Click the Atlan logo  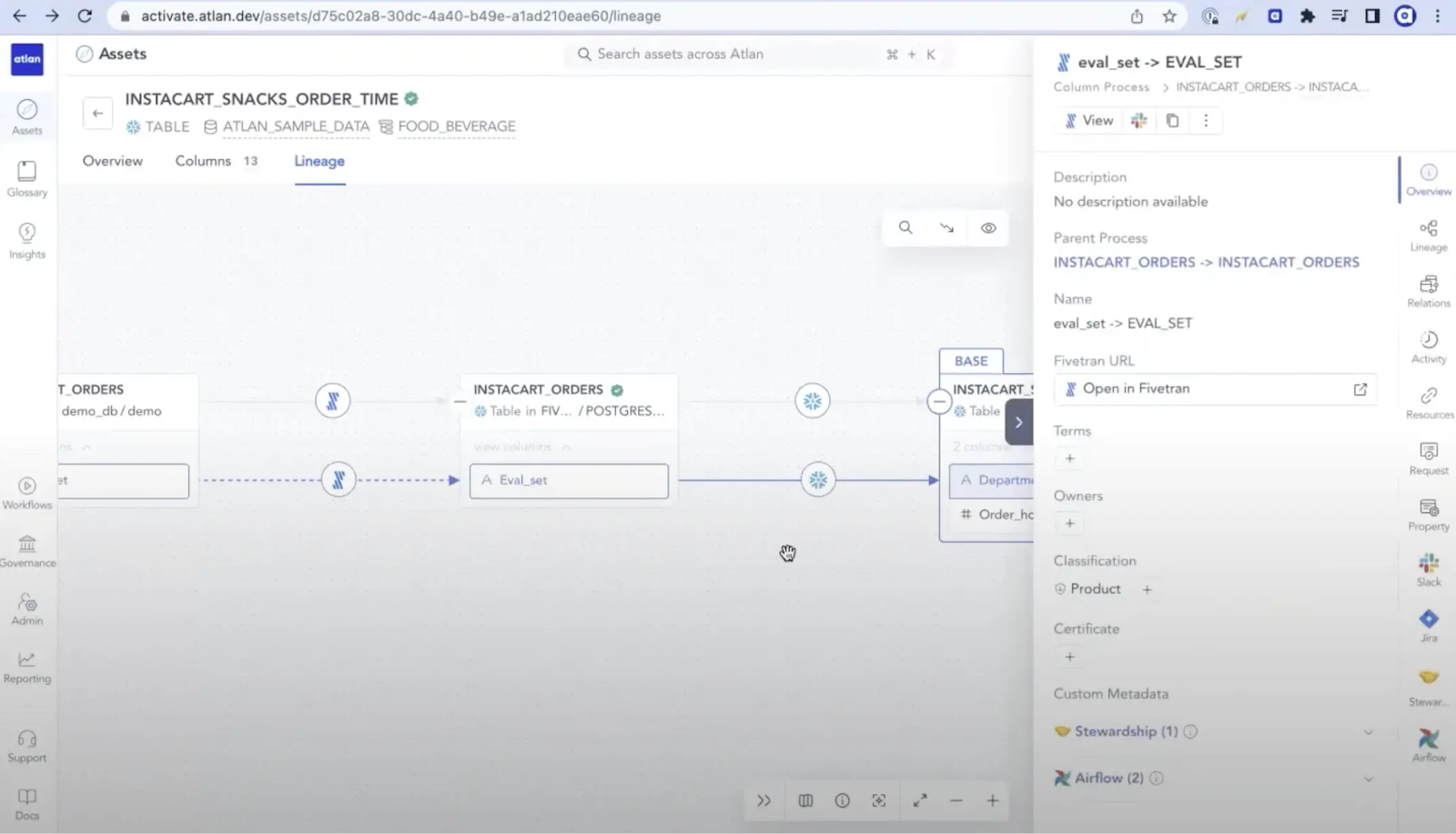(27, 59)
